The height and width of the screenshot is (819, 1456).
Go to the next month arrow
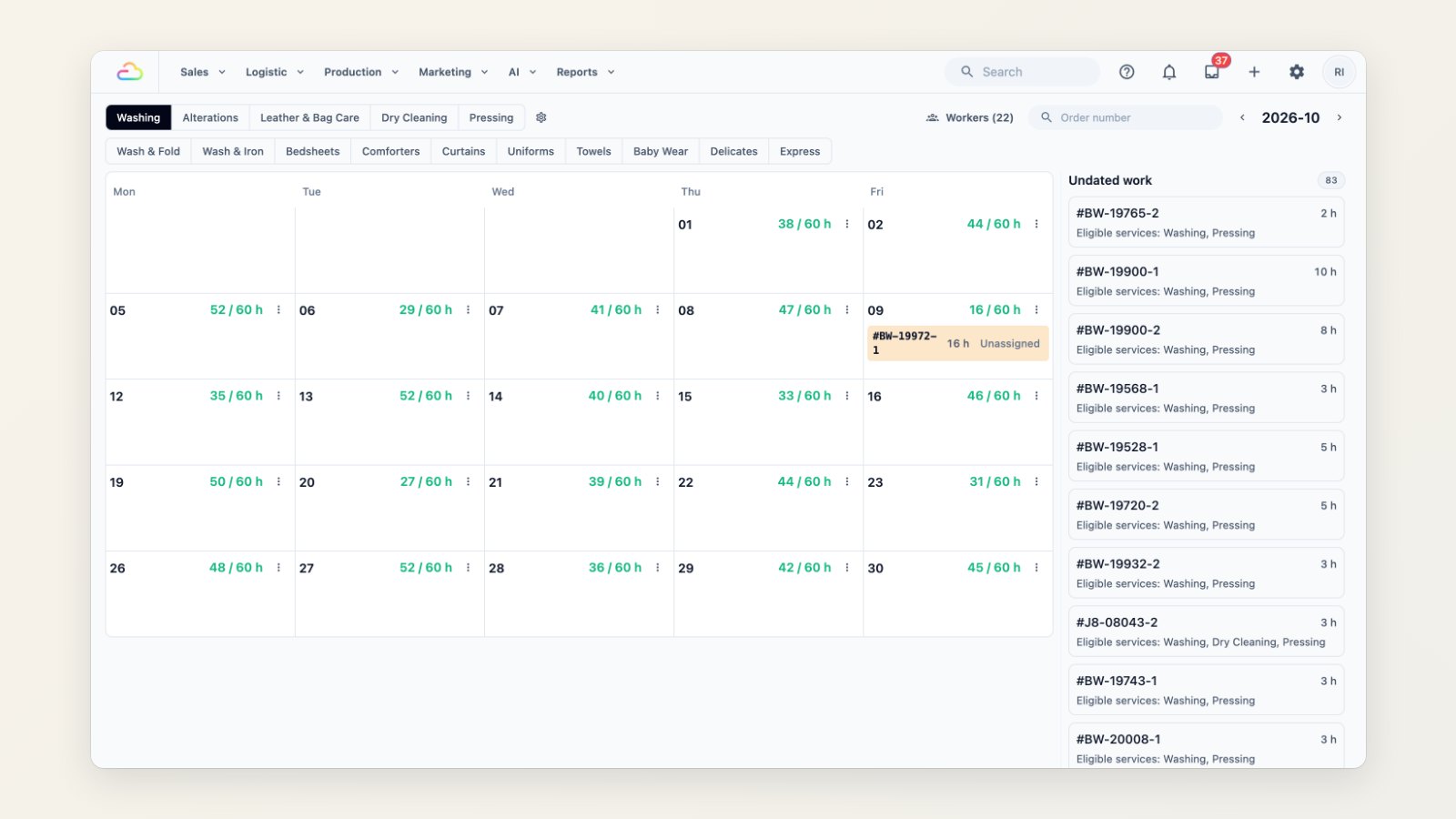[1339, 117]
